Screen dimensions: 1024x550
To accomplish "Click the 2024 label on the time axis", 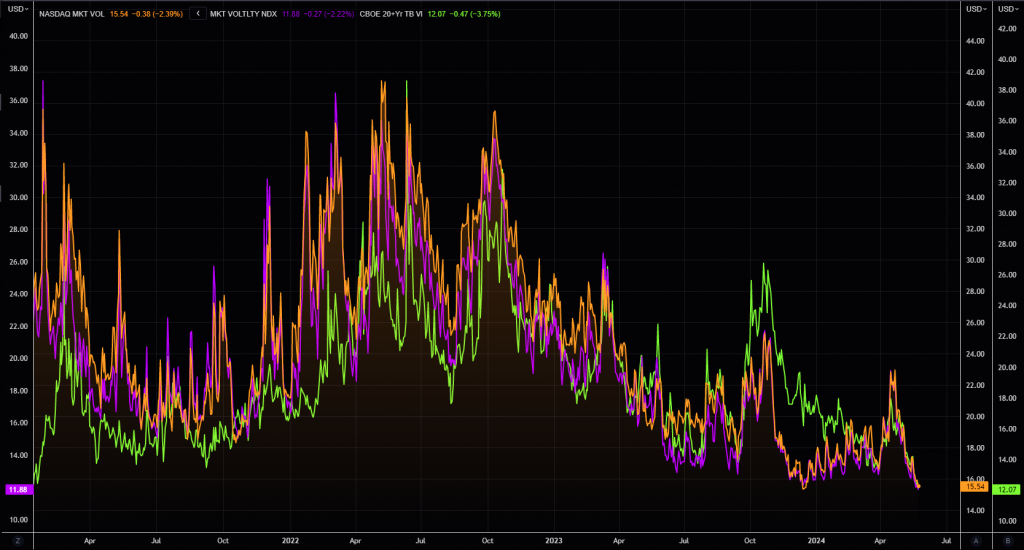I will pos(816,540).
